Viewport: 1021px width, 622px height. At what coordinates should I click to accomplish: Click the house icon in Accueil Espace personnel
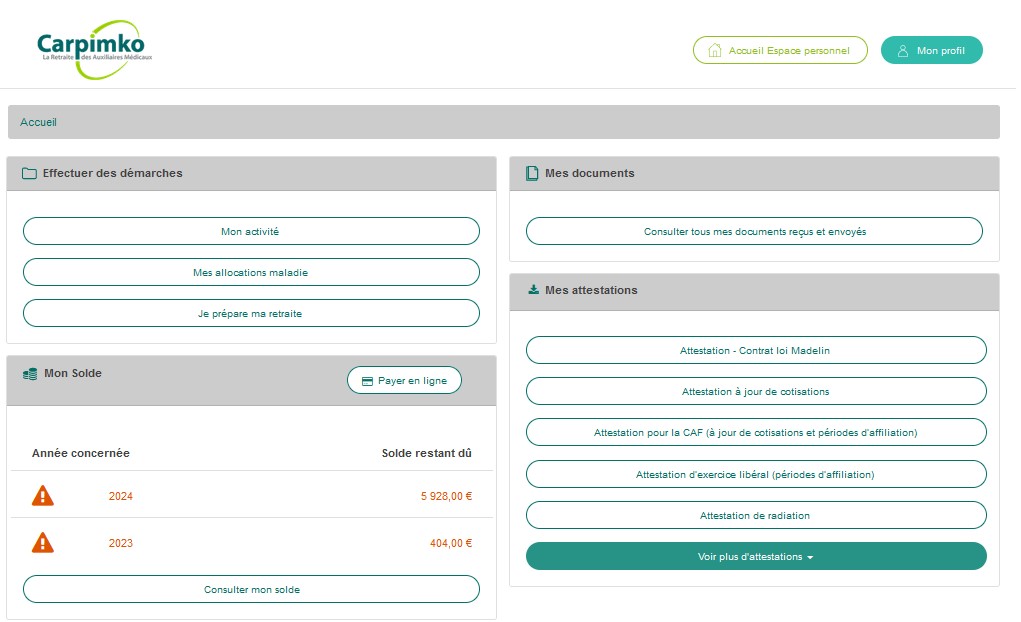click(714, 50)
